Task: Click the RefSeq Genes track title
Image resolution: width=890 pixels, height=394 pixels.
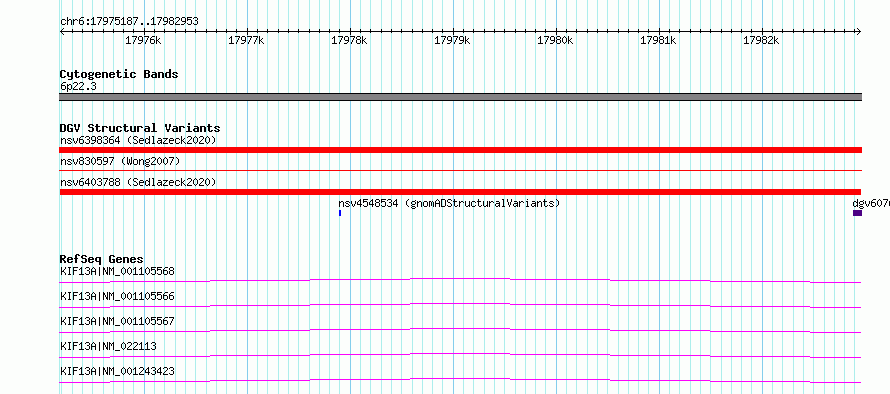Action: pos(102,259)
